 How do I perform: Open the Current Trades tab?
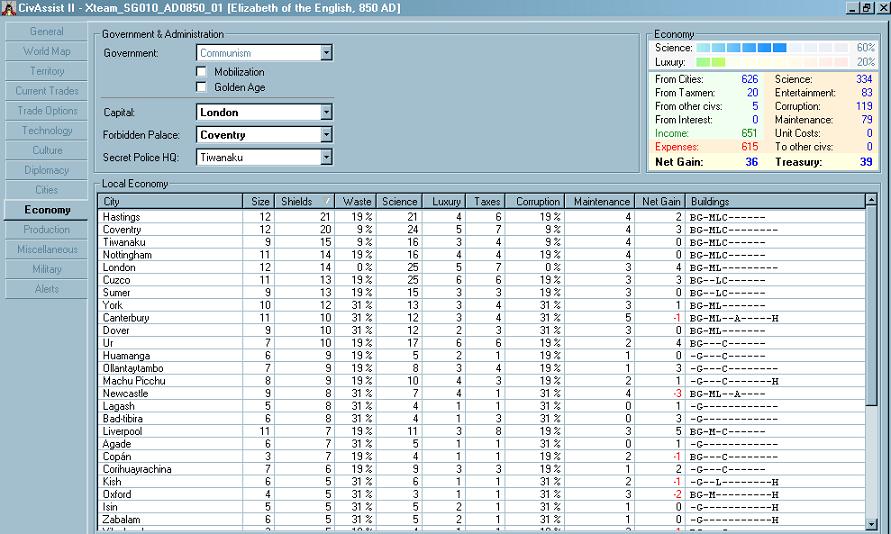coord(47,91)
